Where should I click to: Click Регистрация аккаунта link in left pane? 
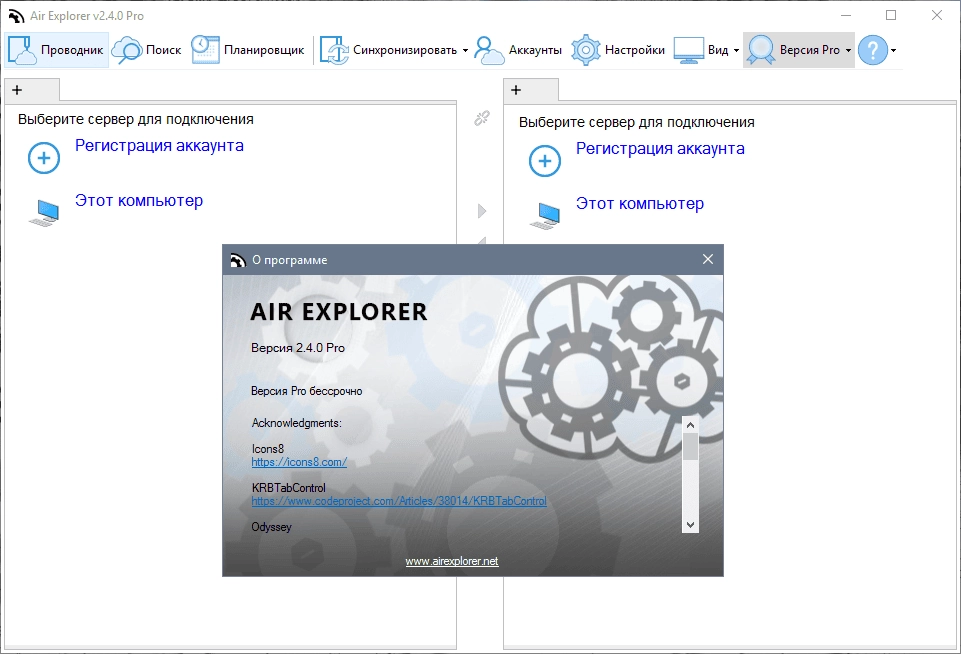[x=159, y=146]
